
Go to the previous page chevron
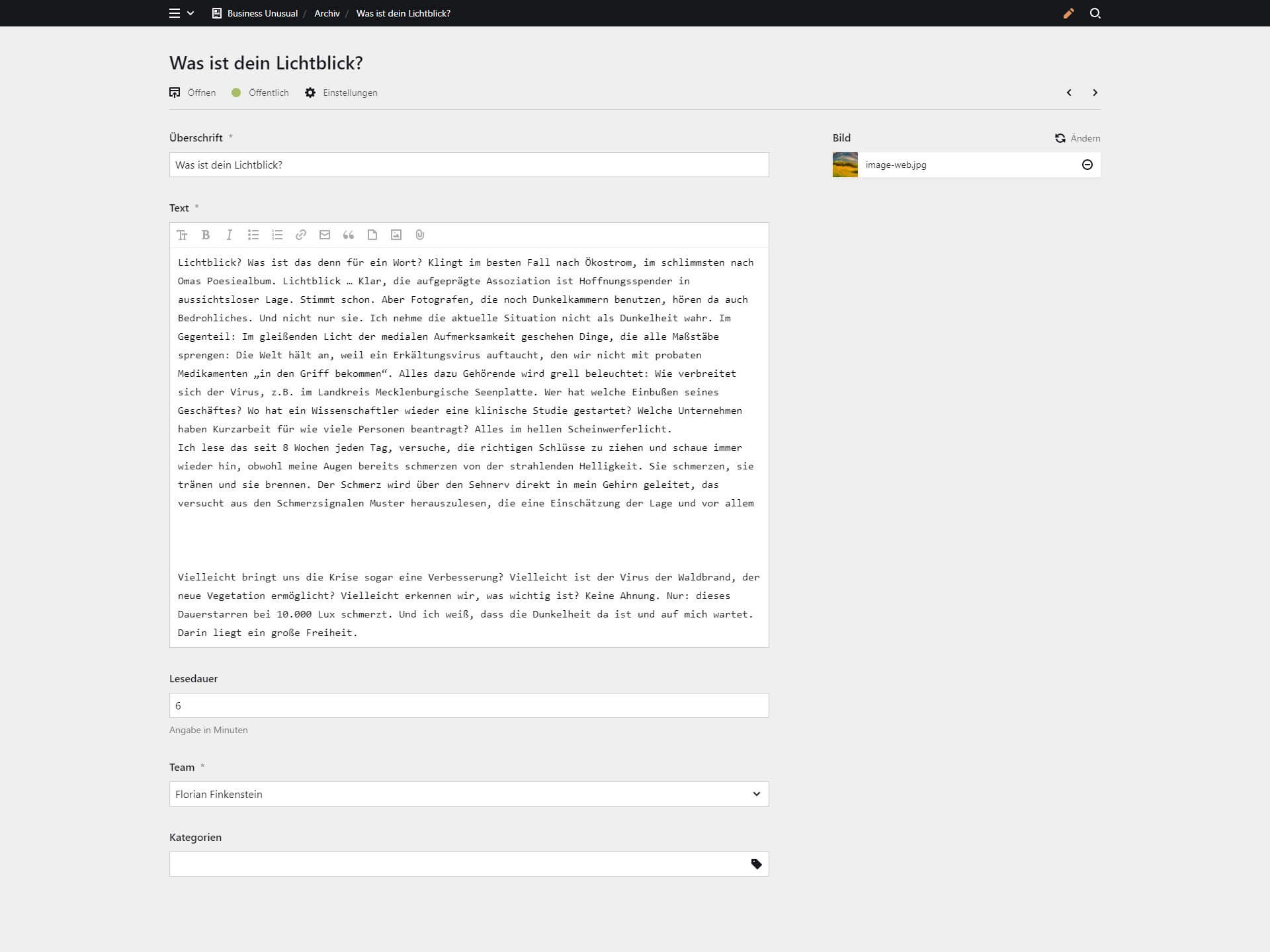click(1069, 93)
